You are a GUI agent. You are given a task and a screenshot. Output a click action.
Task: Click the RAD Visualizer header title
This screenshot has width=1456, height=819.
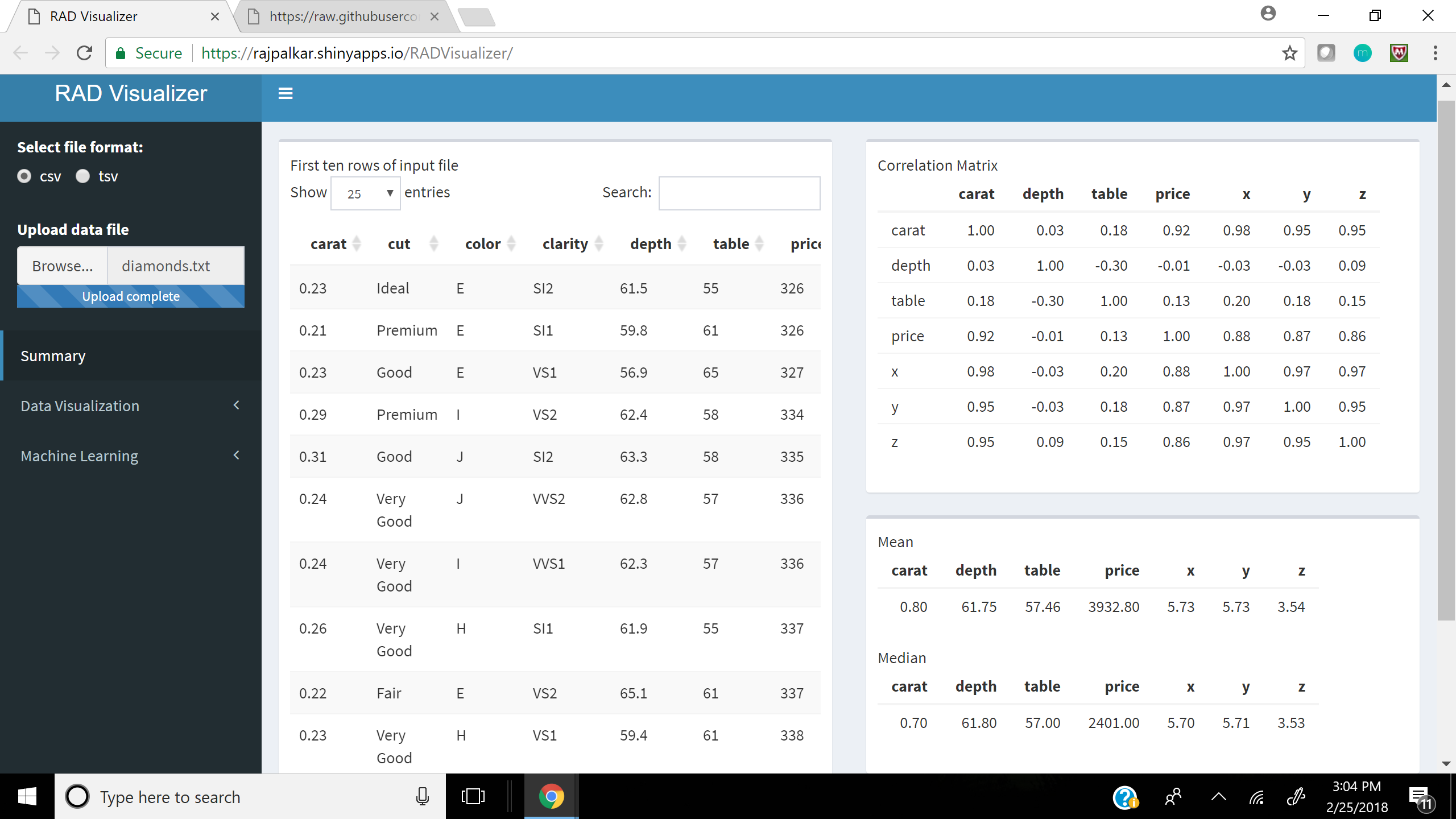pos(131,93)
